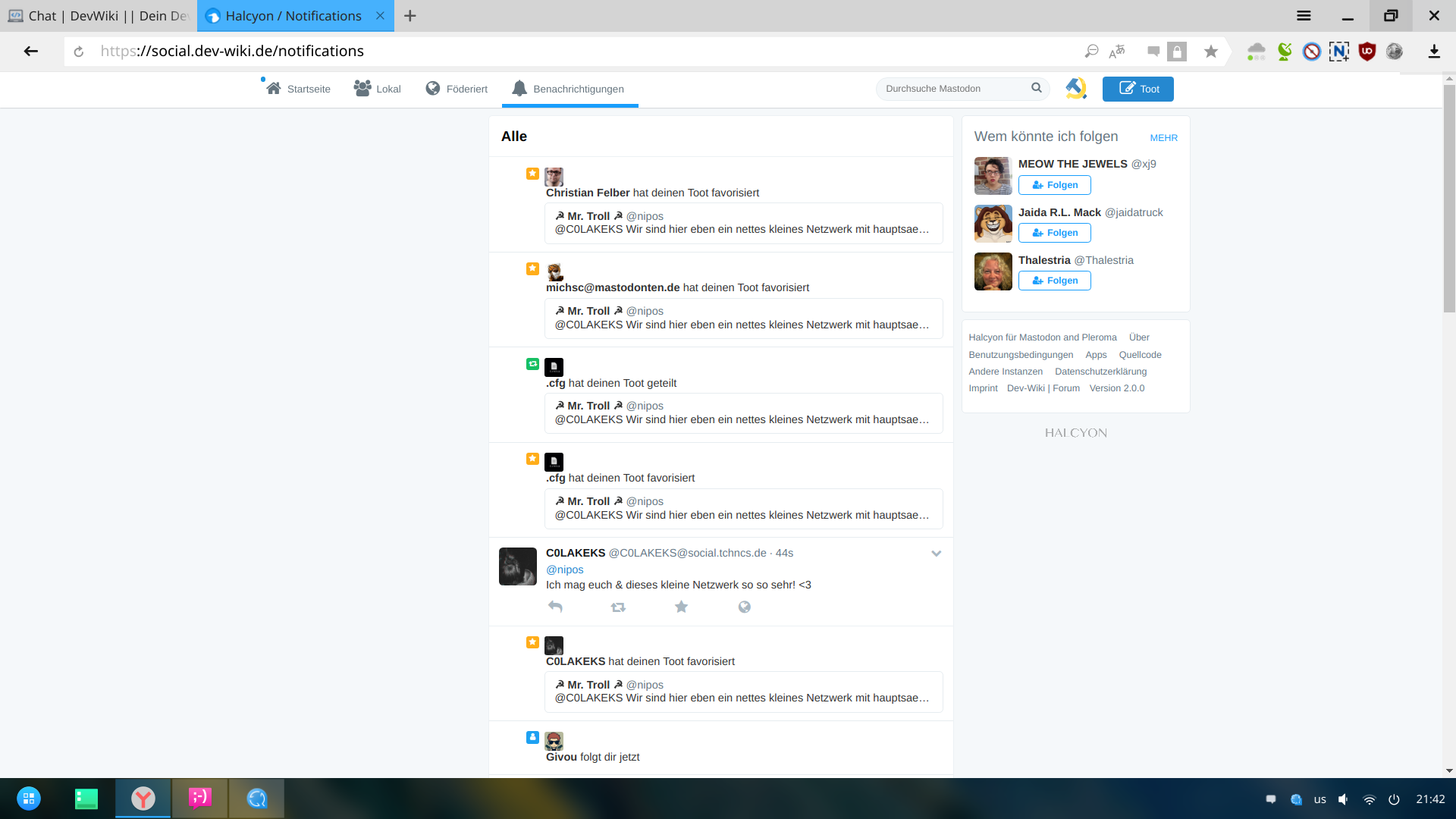Switch to the Lokal timeline
The width and height of the screenshot is (1456, 819).
[377, 89]
